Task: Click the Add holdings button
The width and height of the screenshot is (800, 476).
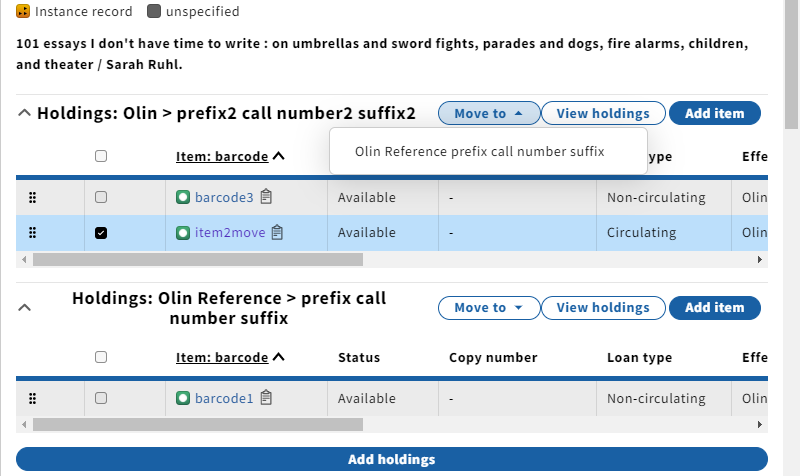Action: 392,459
